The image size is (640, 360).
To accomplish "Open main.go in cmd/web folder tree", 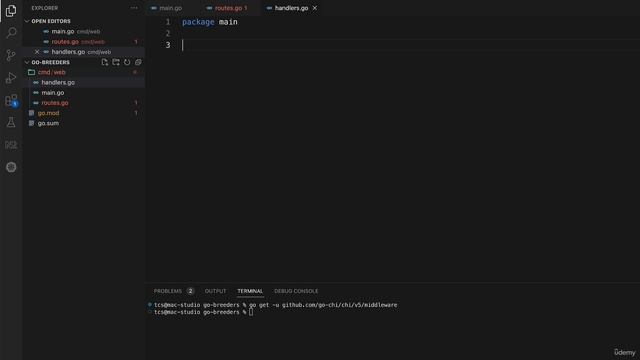I will 84,93.
